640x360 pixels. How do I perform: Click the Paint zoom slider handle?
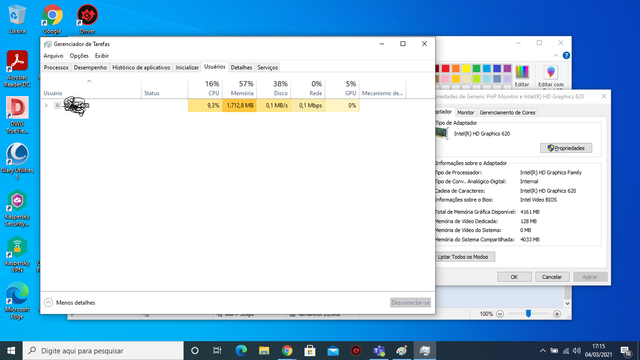point(528,313)
